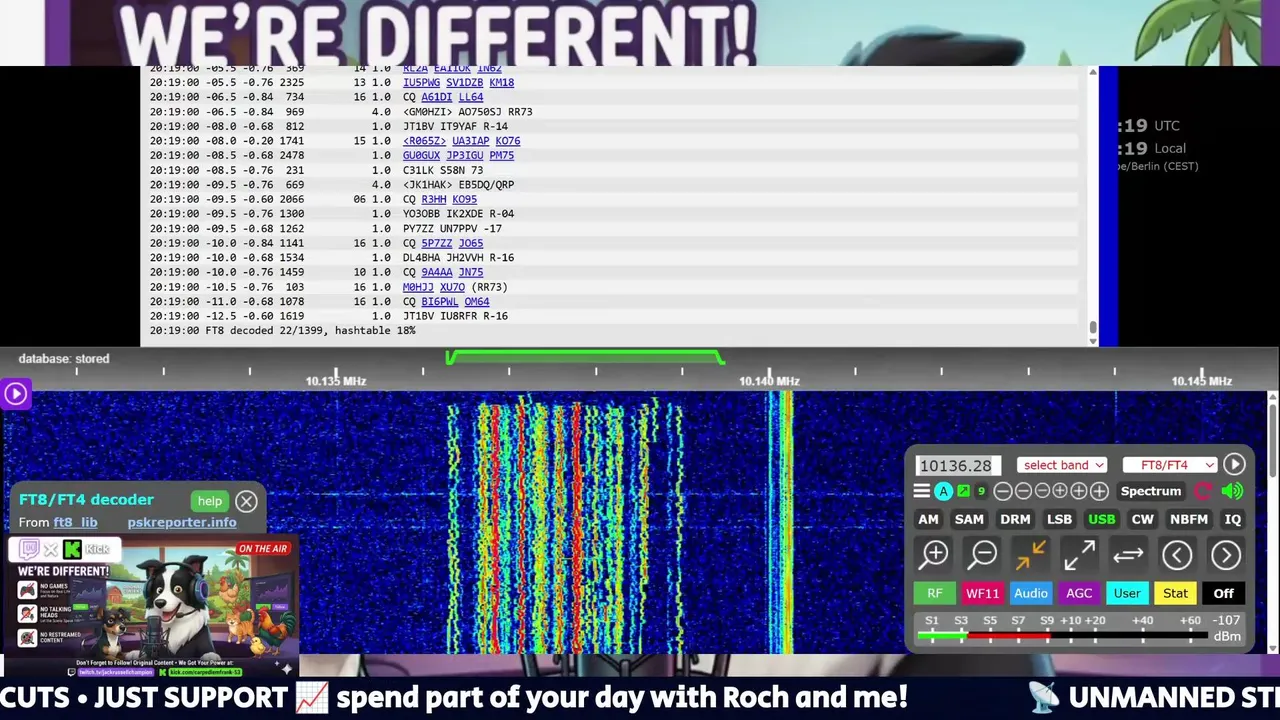Image resolution: width=1280 pixels, height=720 pixels.
Task: Switch to the AGC tab
Action: pyautogui.click(x=1079, y=593)
